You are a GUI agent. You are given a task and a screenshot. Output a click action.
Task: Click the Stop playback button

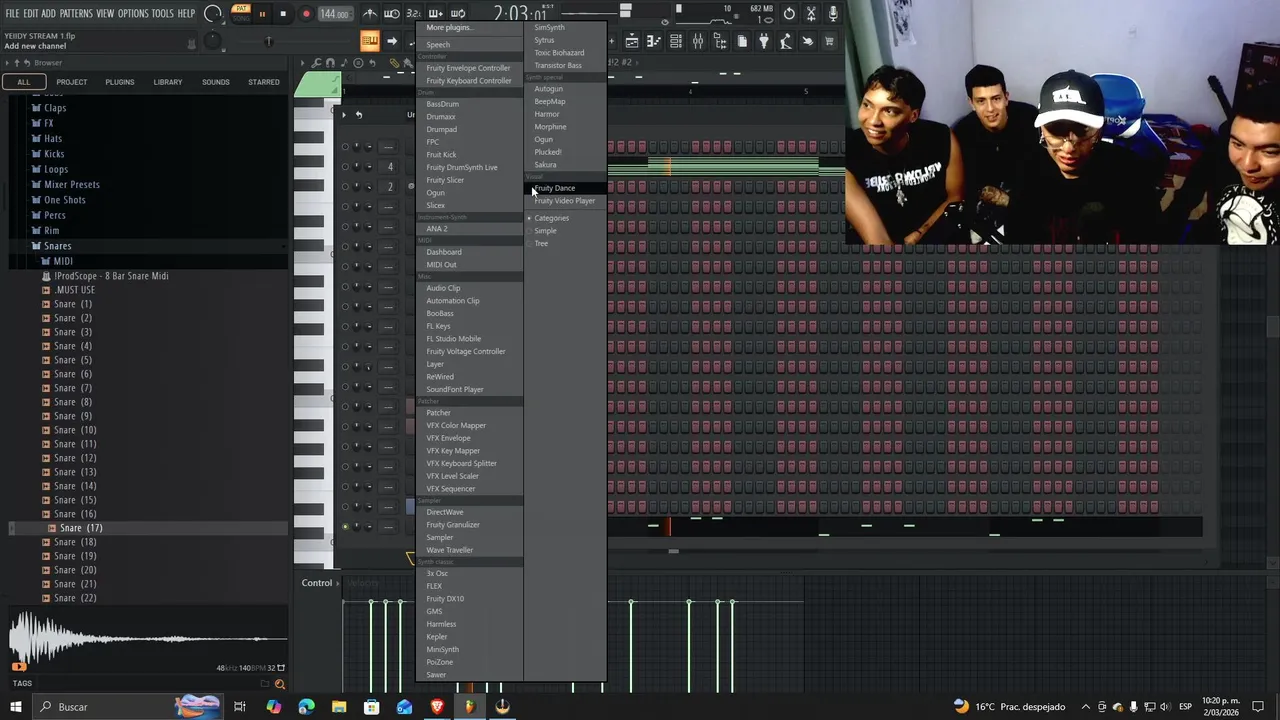tap(283, 14)
